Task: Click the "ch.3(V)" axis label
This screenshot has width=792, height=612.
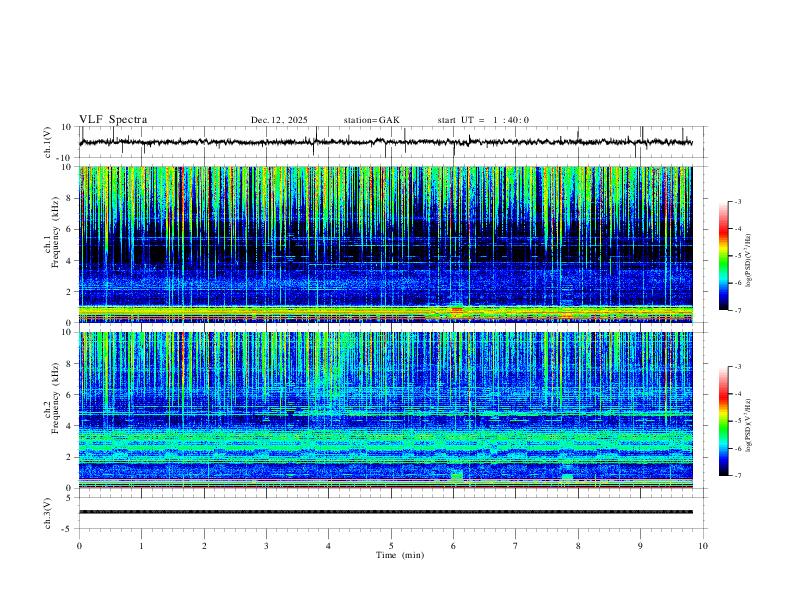Action: [x=48, y=513]
